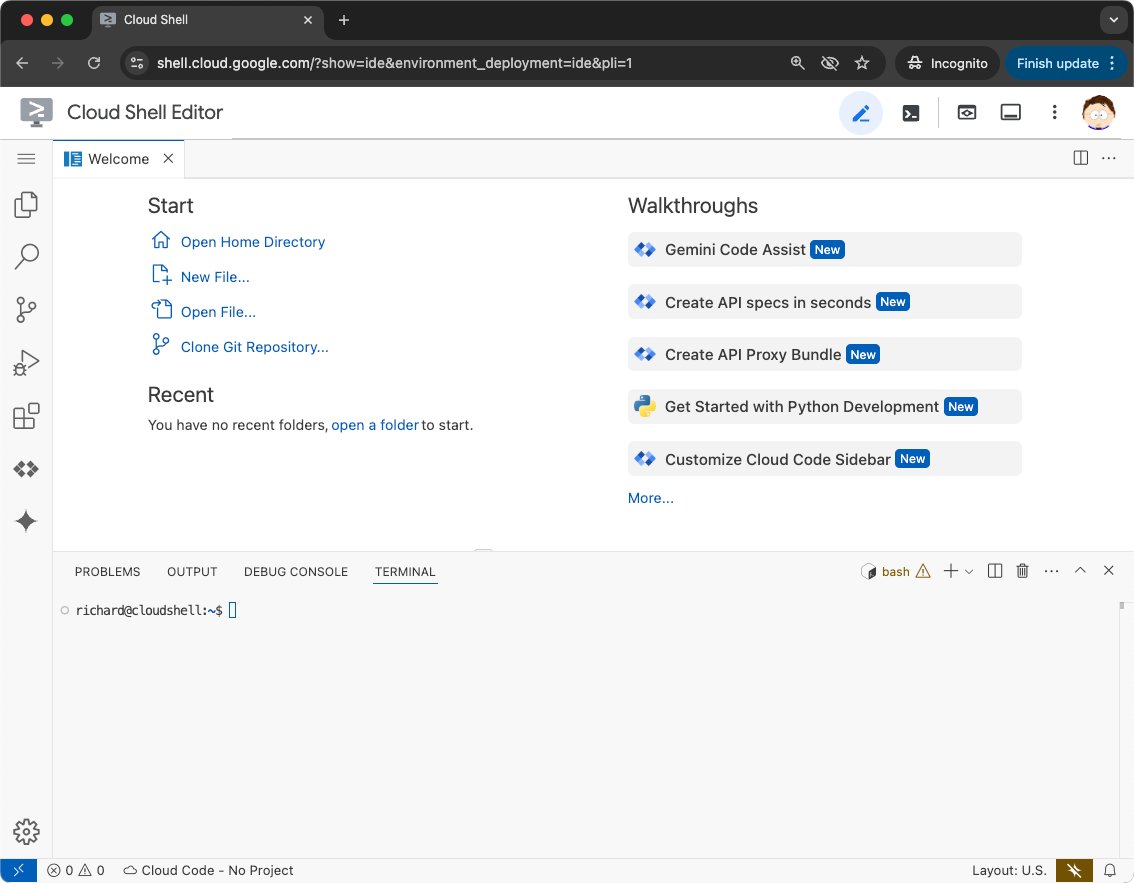Open the Search sidebar icon
1134x883 pixels.
(26, 257)
